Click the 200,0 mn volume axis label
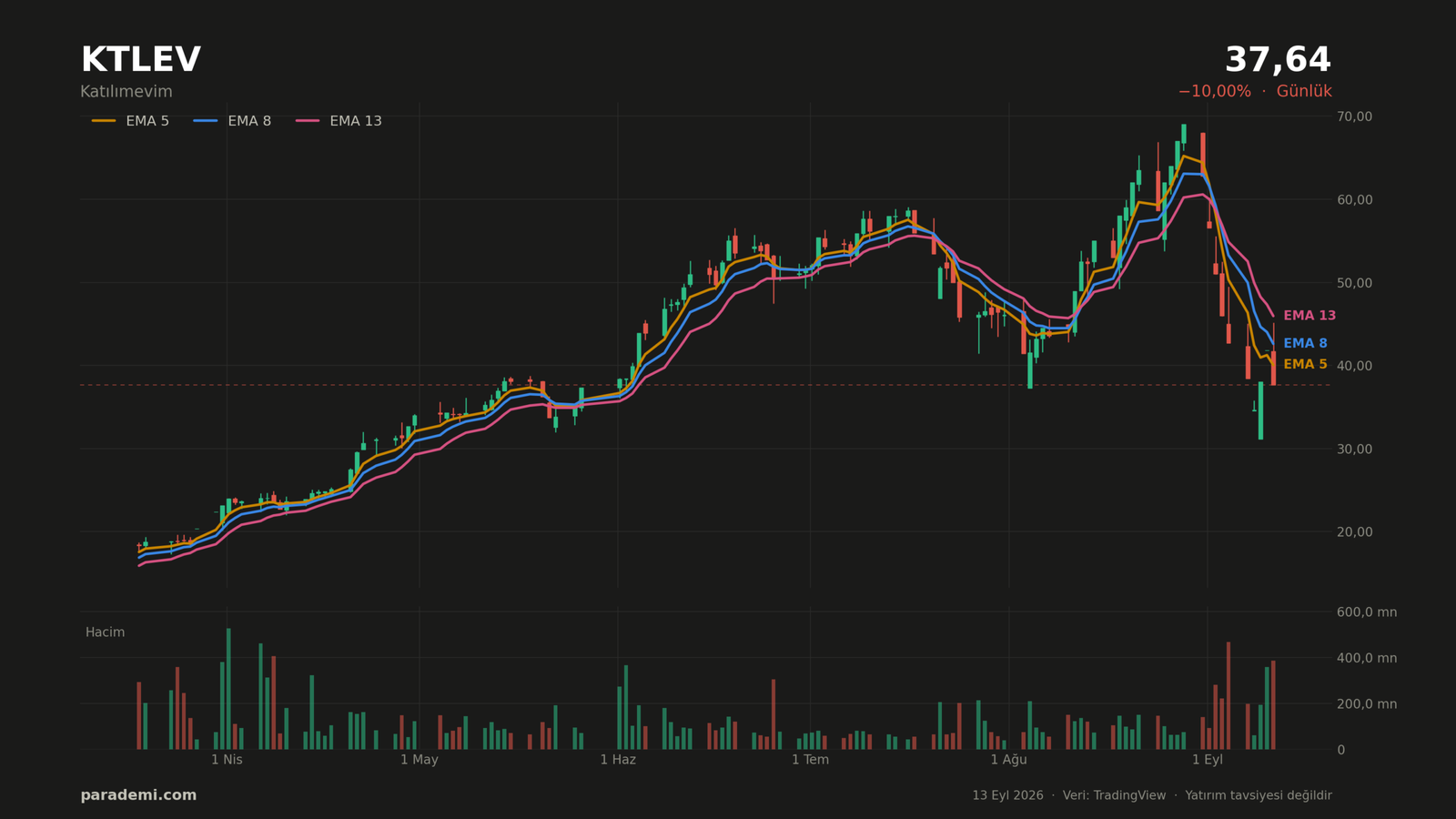The height and width of the screenshot is (819, 1456). (x=1367, y=704)
